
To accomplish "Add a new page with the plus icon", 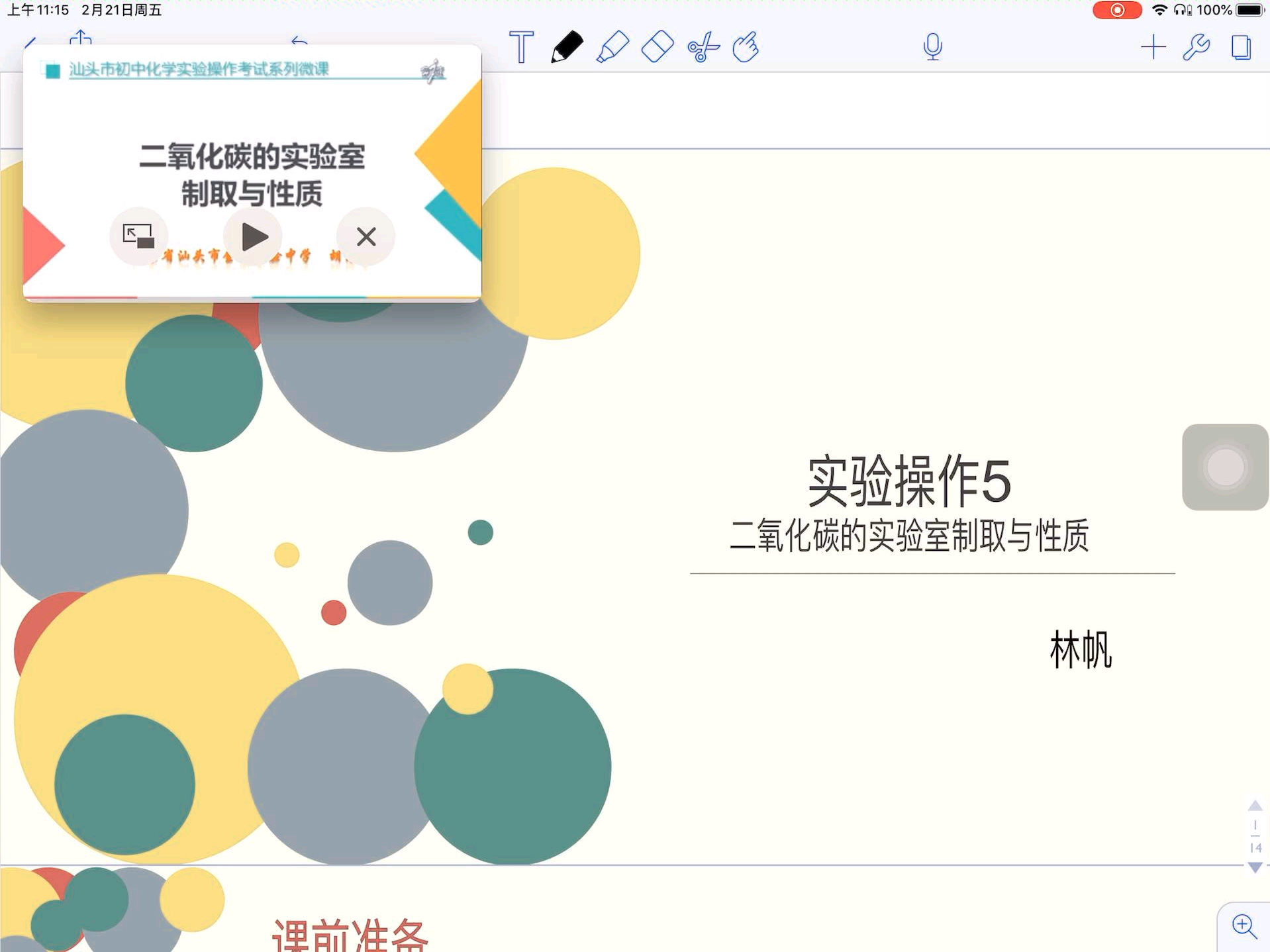I will (1154, 47).
